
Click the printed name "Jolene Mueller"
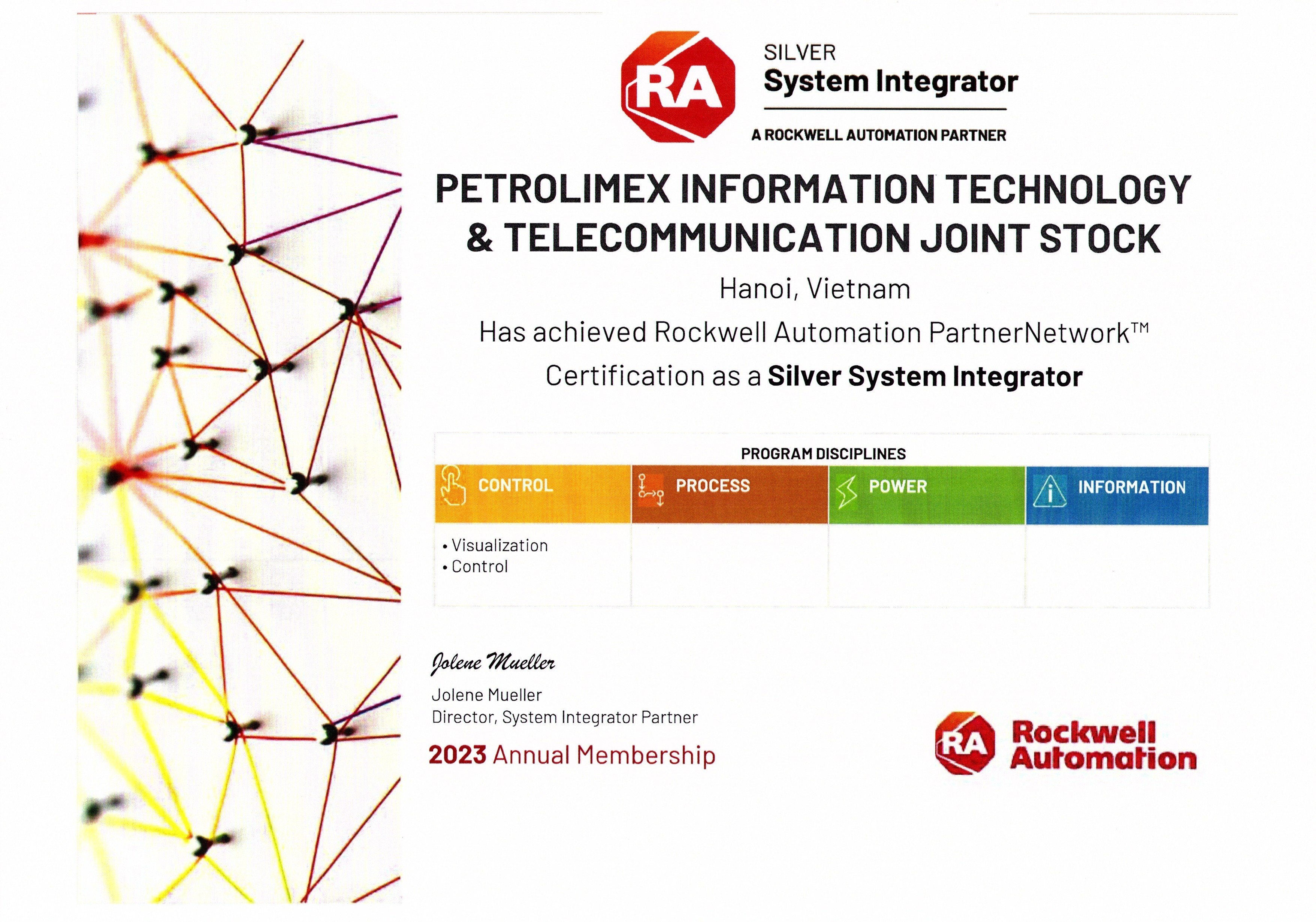pyautogui.click(x=486, y=695)
